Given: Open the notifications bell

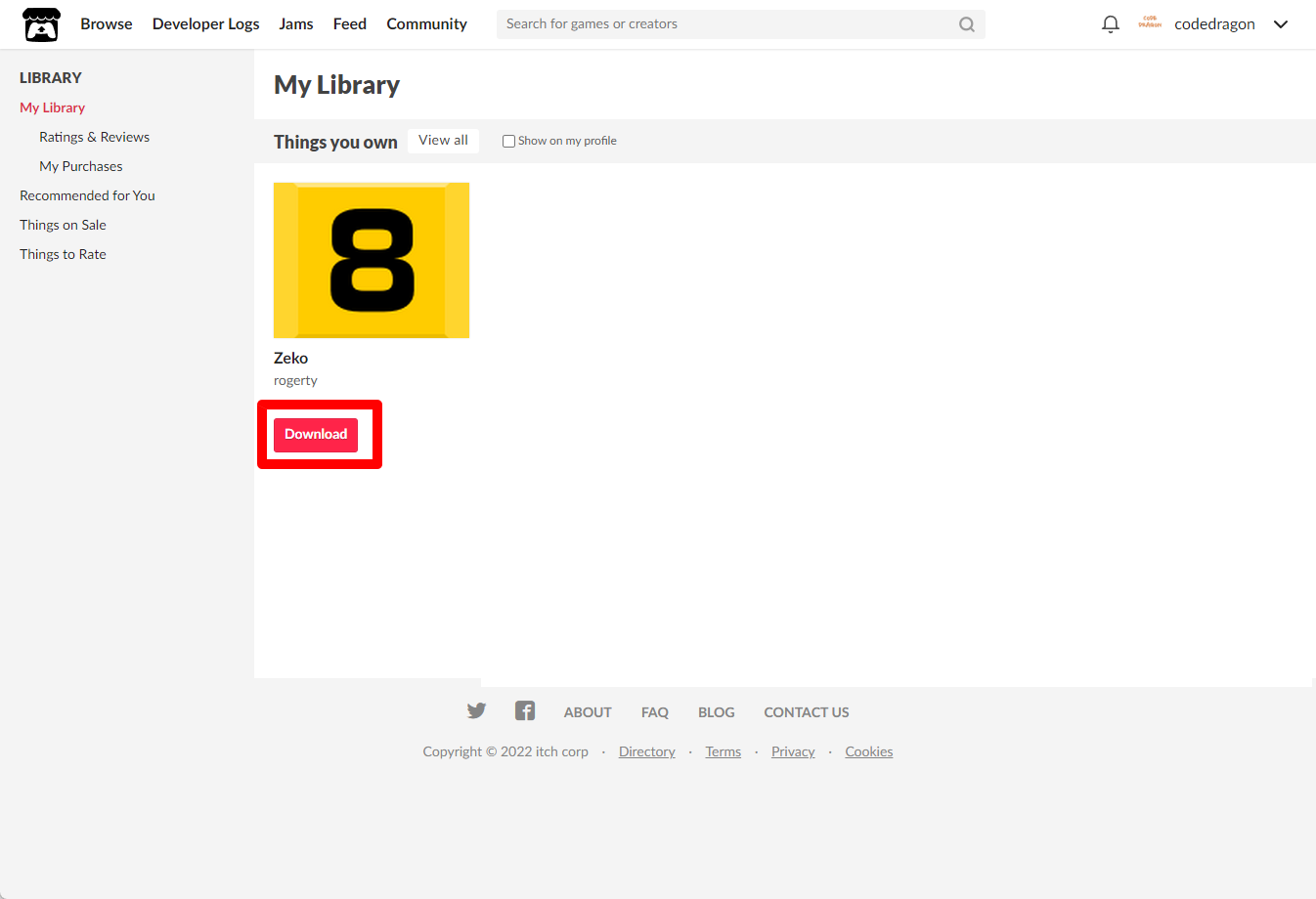Looking at the screenshot, I should pyautogui.click(x=1110, y=24).
